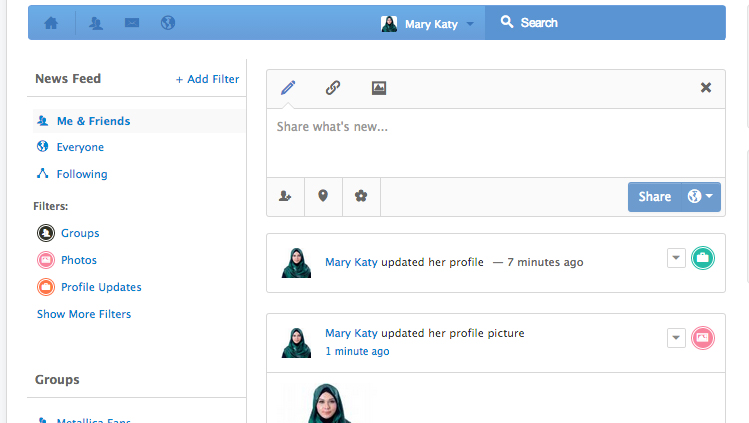This screenshot has width=749, height=423.
Task: Click the Share button
Action: (x=654, y=197)
